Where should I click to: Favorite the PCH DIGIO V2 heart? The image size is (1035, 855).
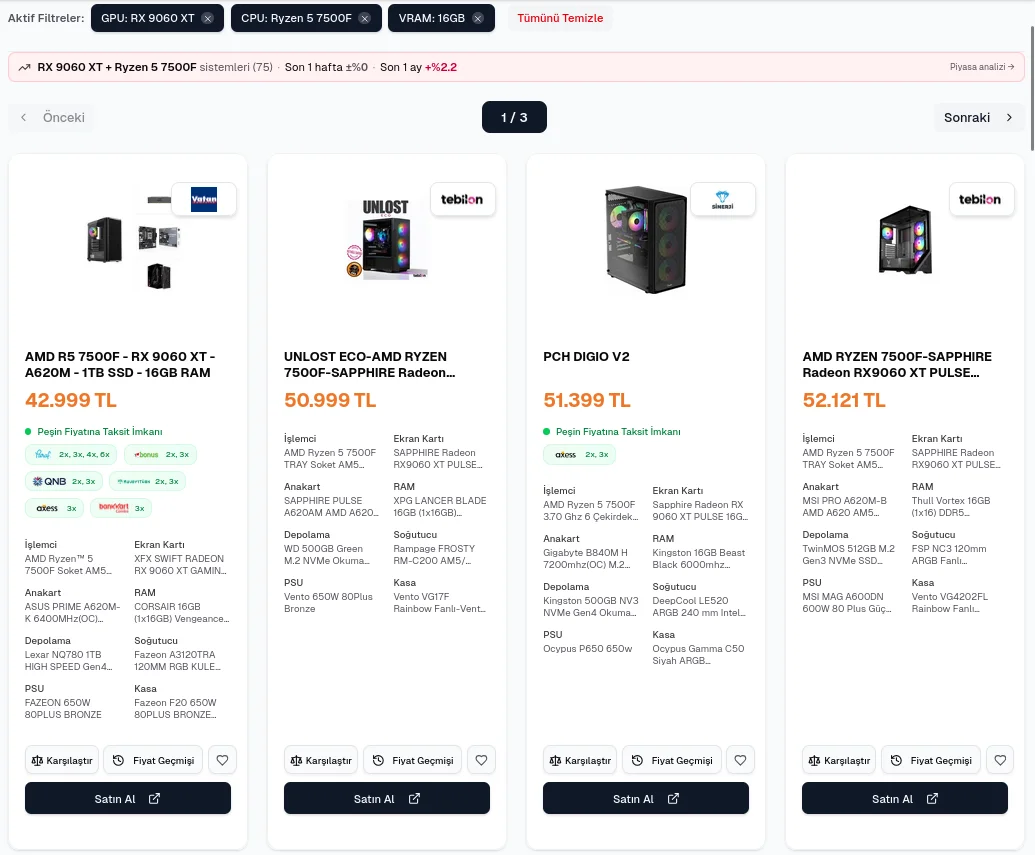click(741, 760)
